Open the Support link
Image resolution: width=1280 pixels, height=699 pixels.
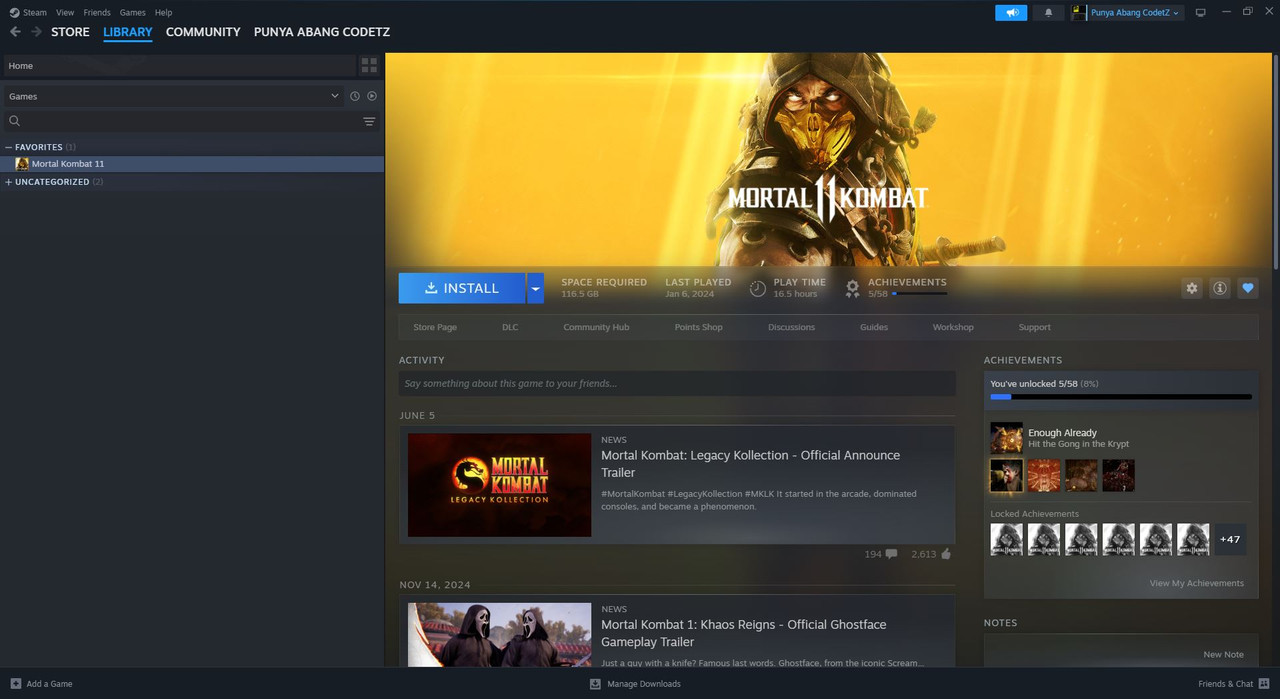pyautogui.click(x=1034, y=327)
